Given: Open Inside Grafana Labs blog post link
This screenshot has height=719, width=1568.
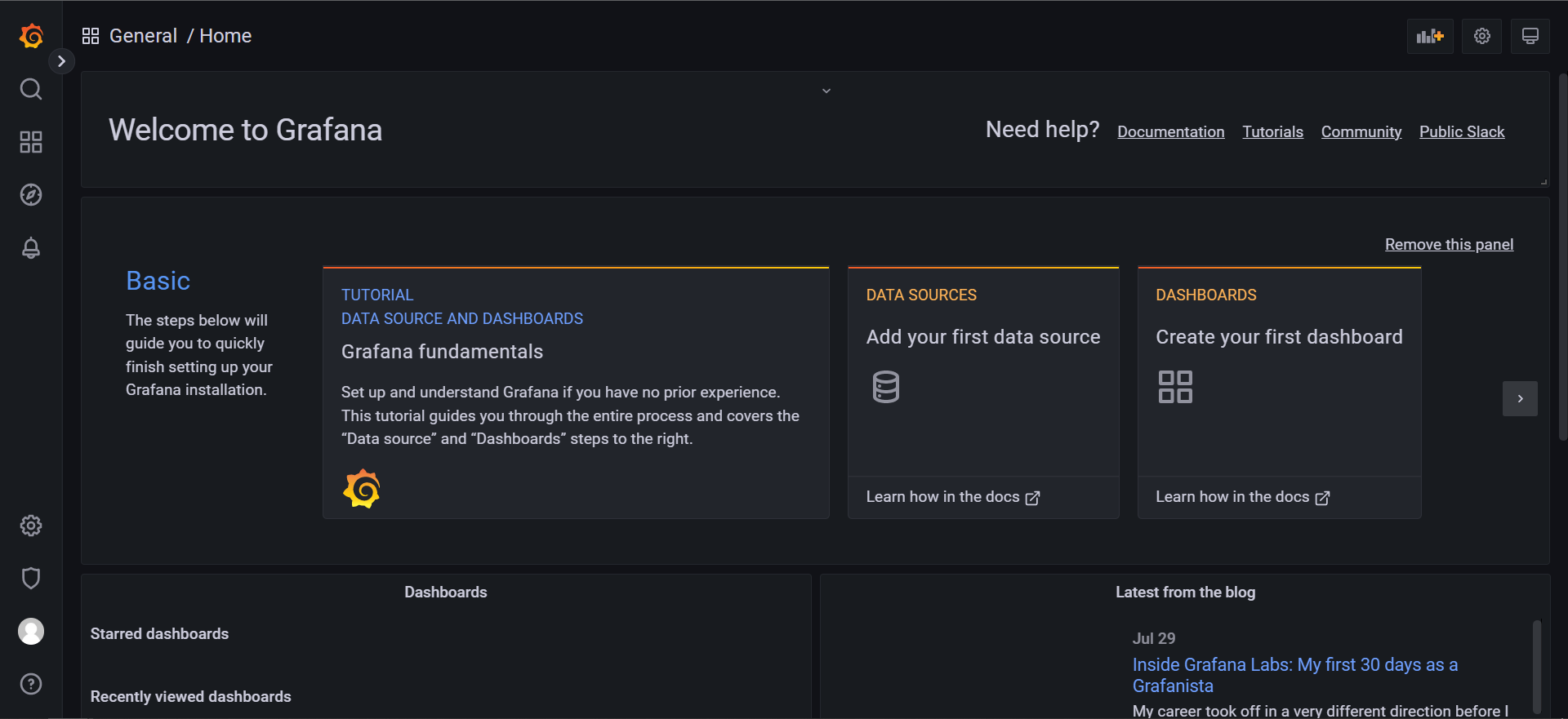Looking at the screenshot, I should pos(1295,675).
